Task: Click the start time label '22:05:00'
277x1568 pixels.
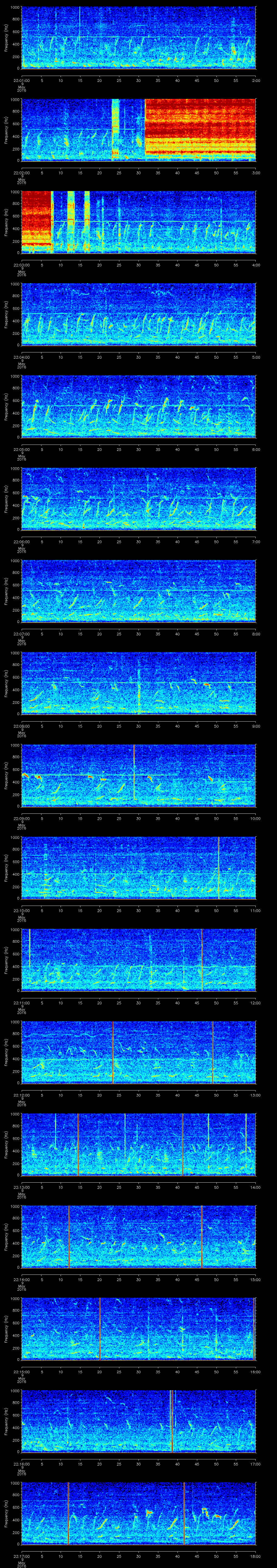Action: (x=21, y=449)
